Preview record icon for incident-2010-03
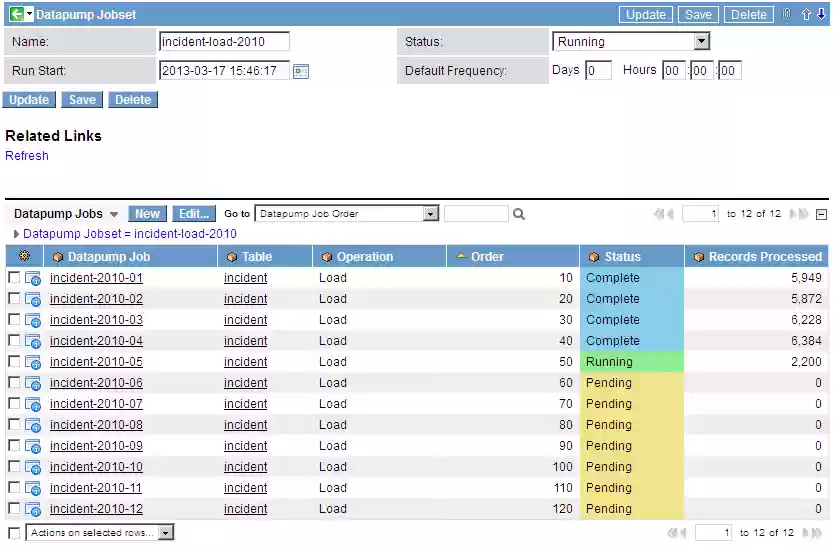The image size is (834, 551). (33, 320)
